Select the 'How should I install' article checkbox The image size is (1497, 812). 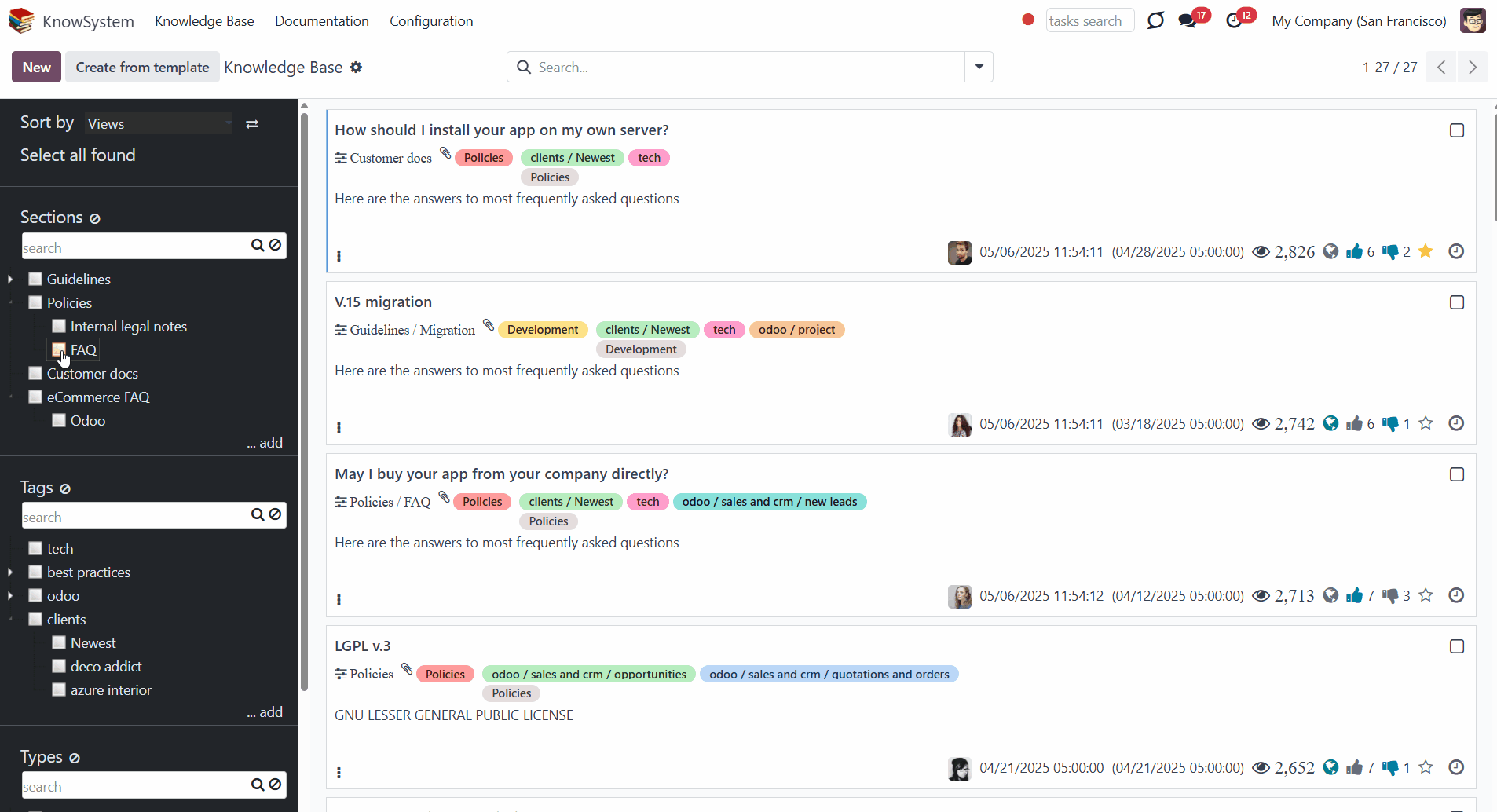1457,130
